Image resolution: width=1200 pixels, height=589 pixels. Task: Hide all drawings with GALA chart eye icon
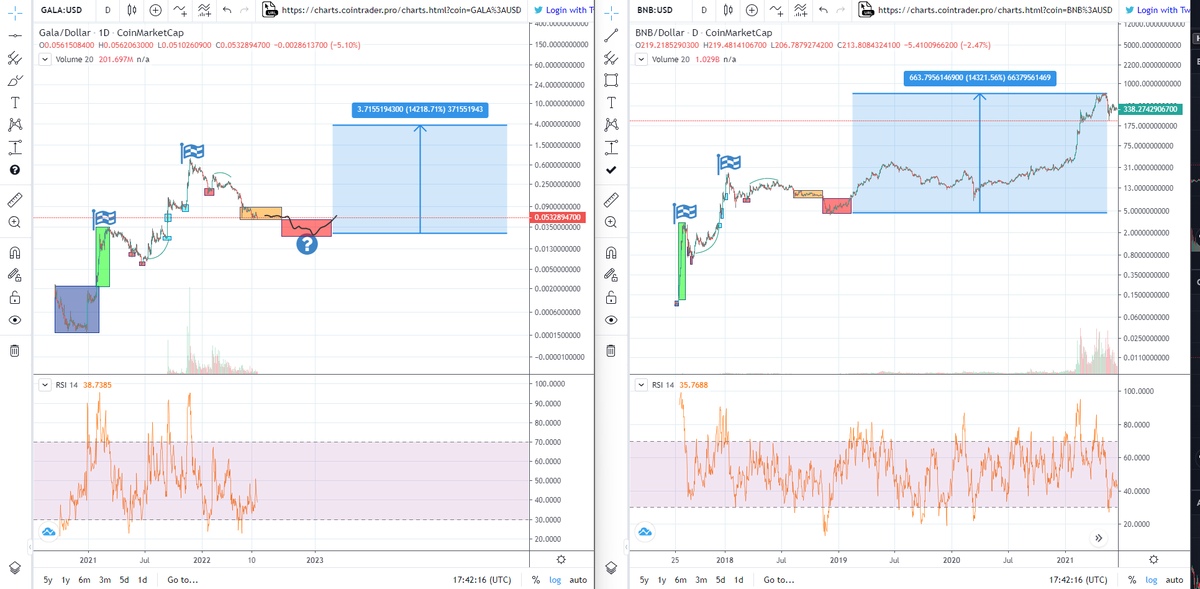(x=14, y=320)
